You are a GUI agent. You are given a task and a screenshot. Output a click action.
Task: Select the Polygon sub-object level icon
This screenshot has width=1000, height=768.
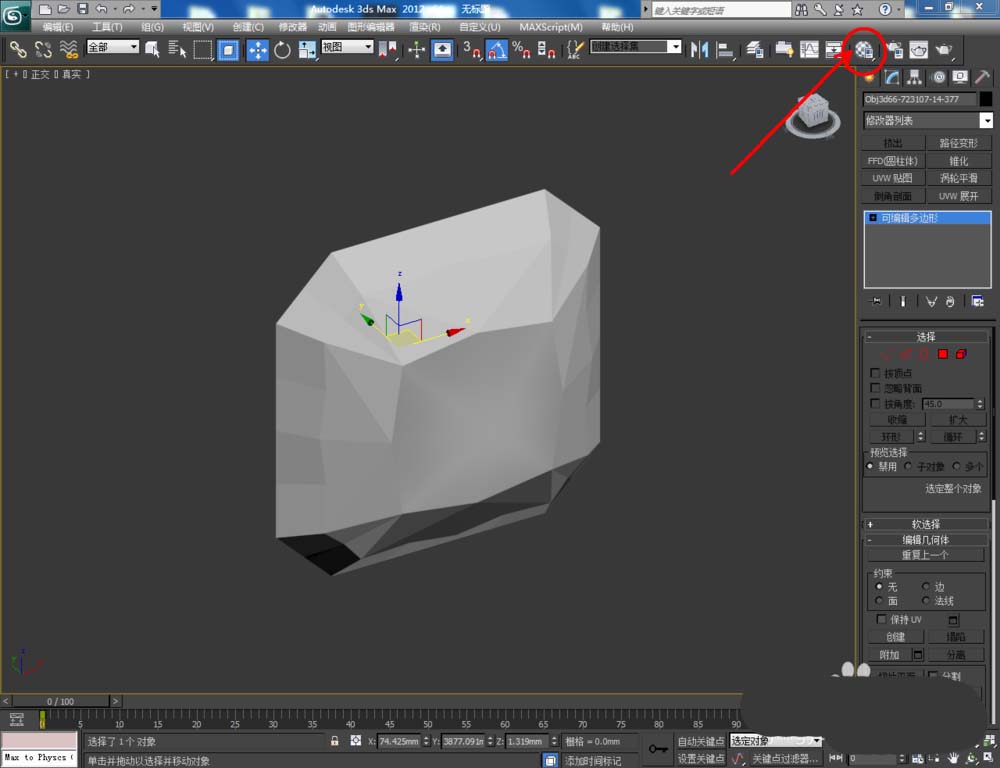[x=942, y=354]
